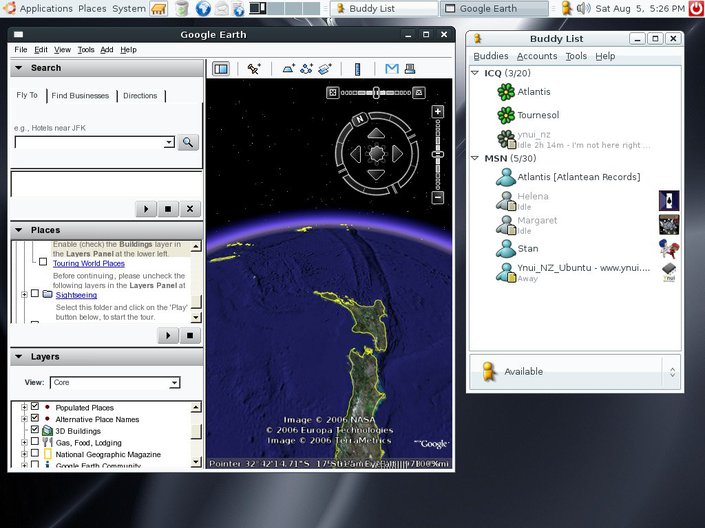This screenshot has height=528, width=705.
Task: Uncheck the 3D Buildings layer
Action: click(x=35, y=430)
